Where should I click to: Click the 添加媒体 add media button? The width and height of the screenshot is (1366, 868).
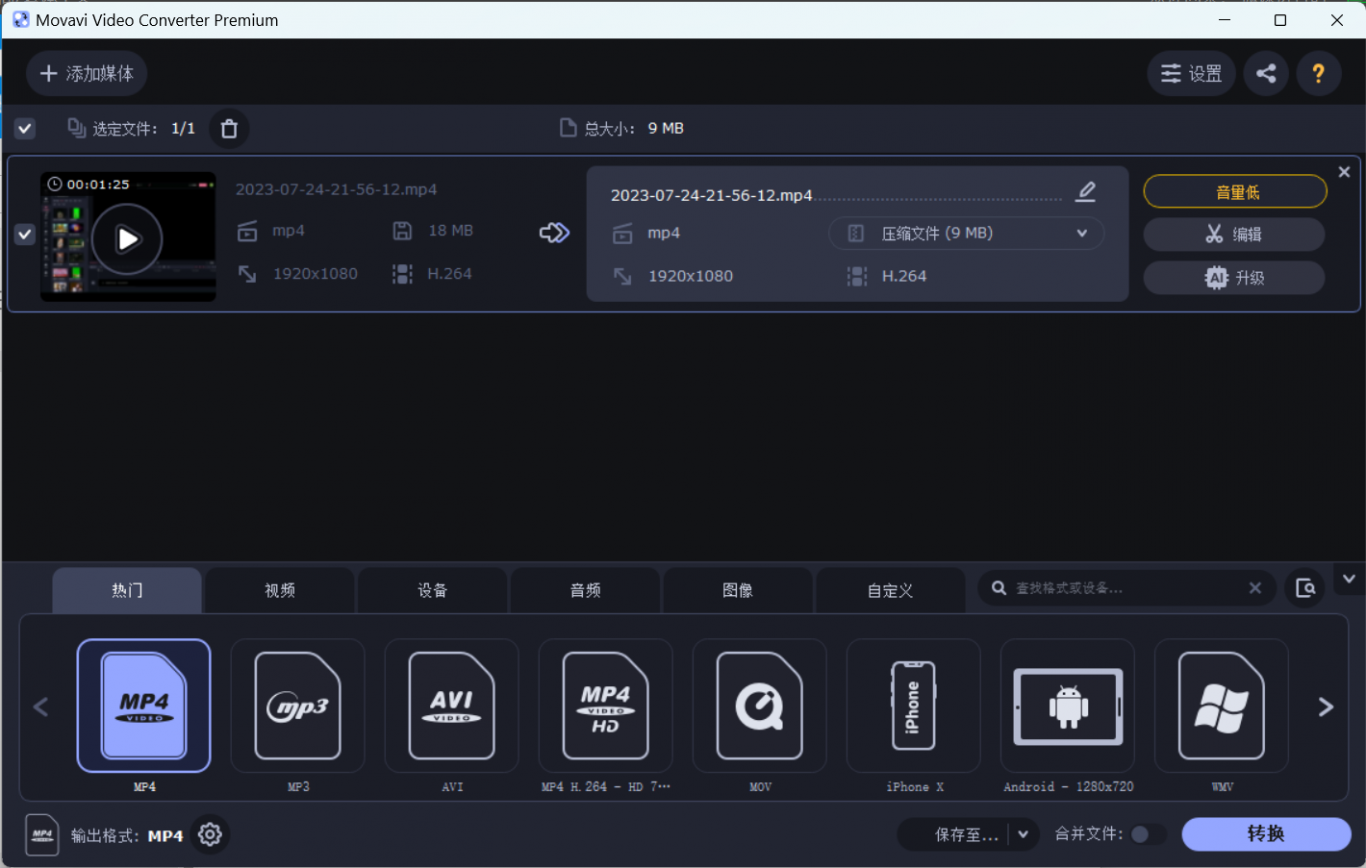coord(87,73)
